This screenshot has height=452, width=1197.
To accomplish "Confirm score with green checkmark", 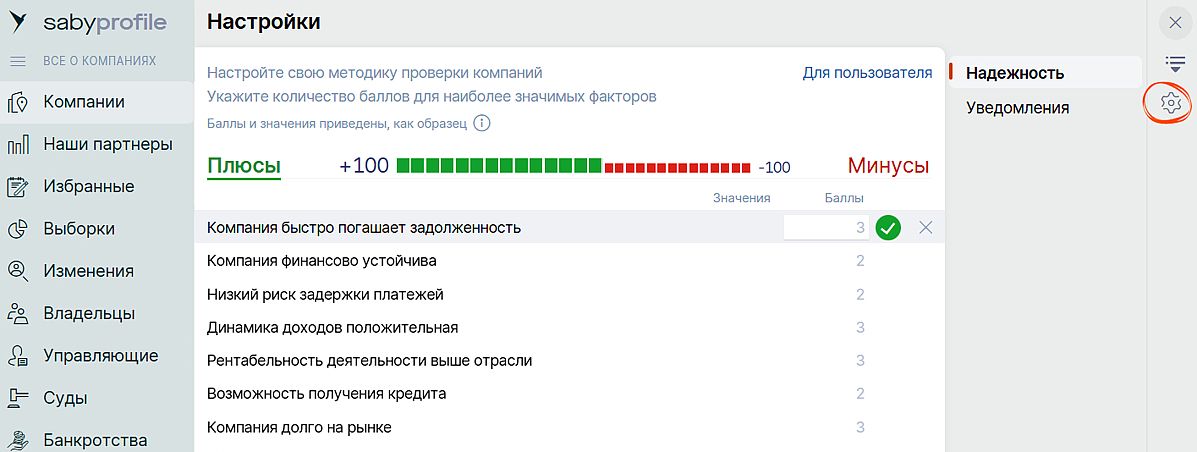I will 888,228.
